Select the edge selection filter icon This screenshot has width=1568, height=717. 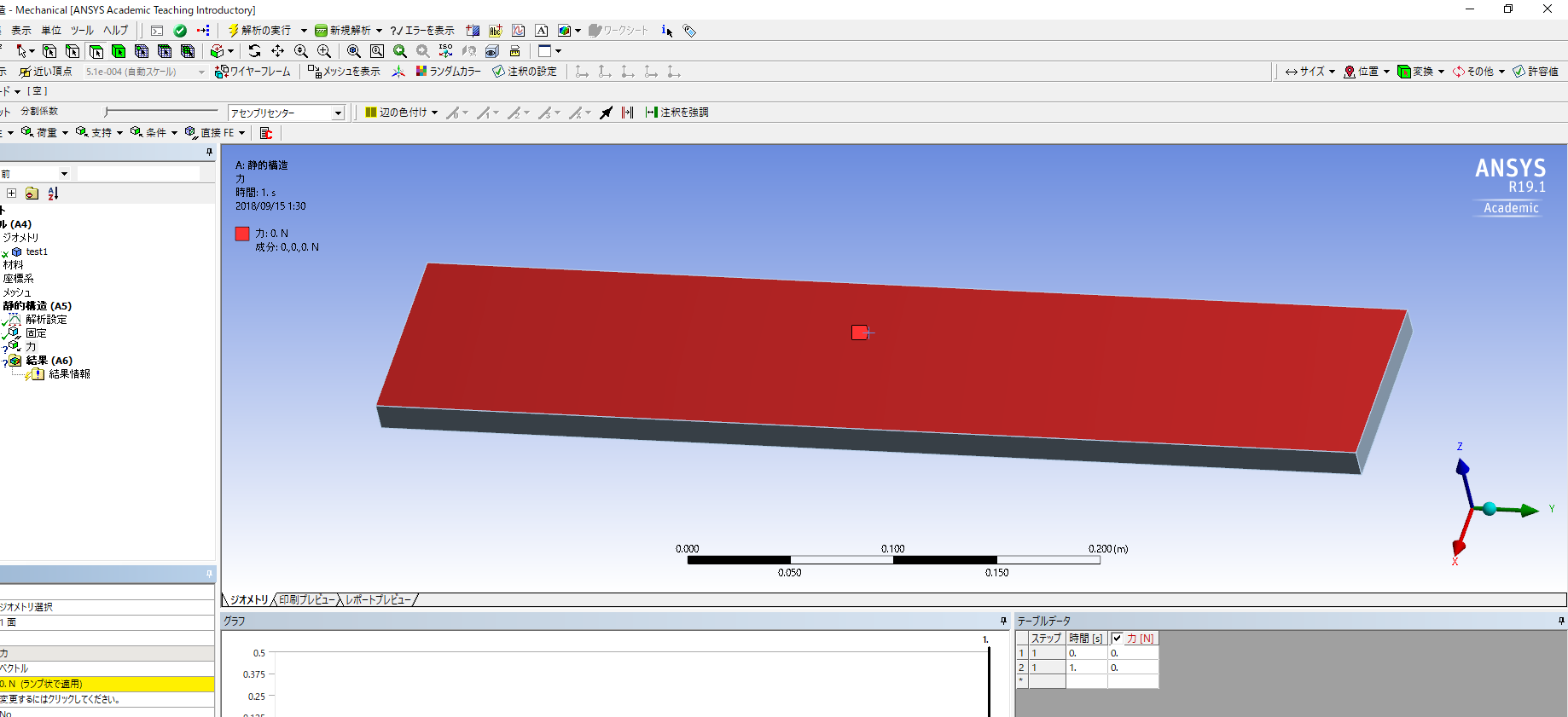[x=73, y=51]
